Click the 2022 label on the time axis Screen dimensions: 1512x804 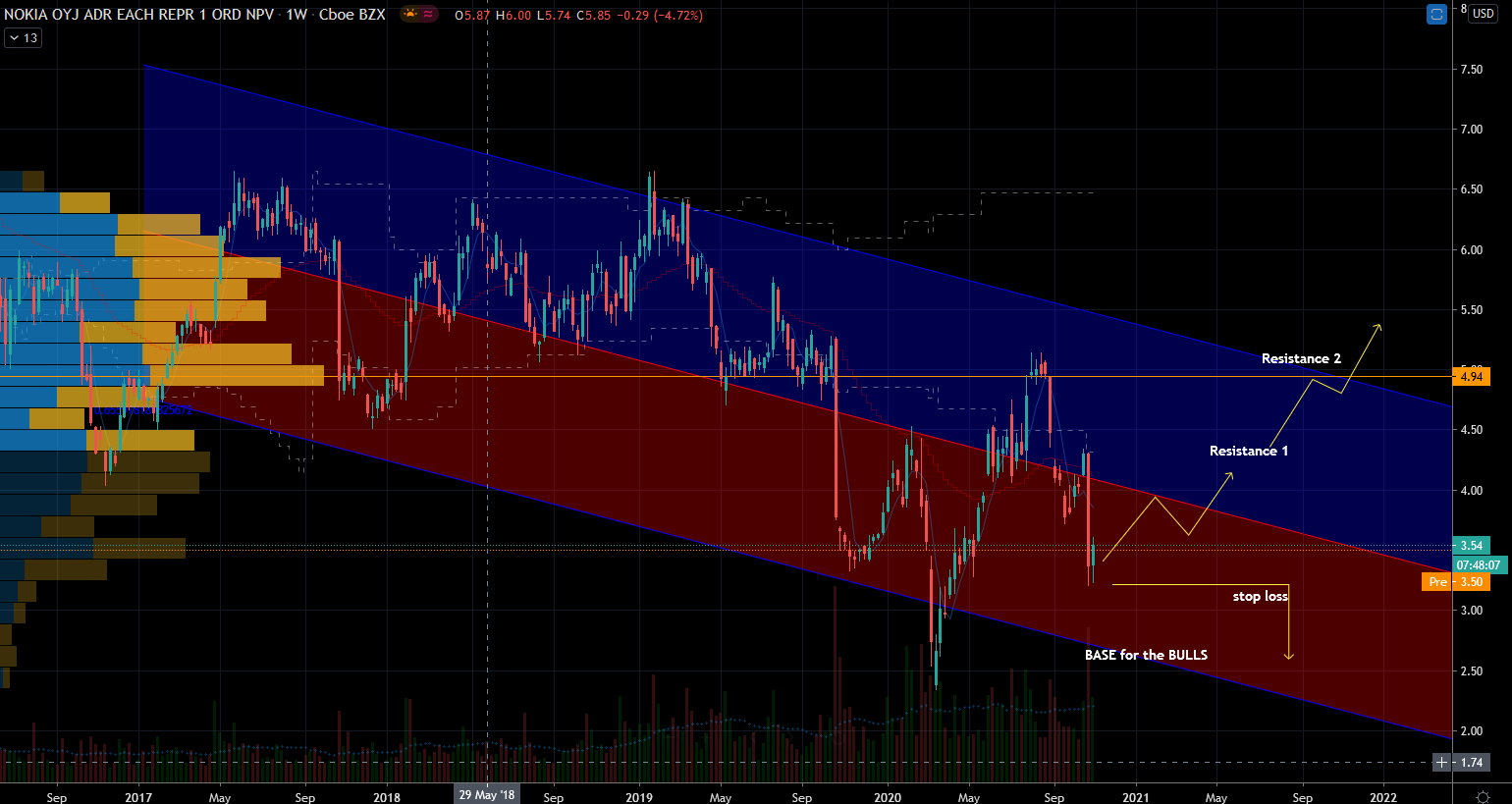(1383, 797)
